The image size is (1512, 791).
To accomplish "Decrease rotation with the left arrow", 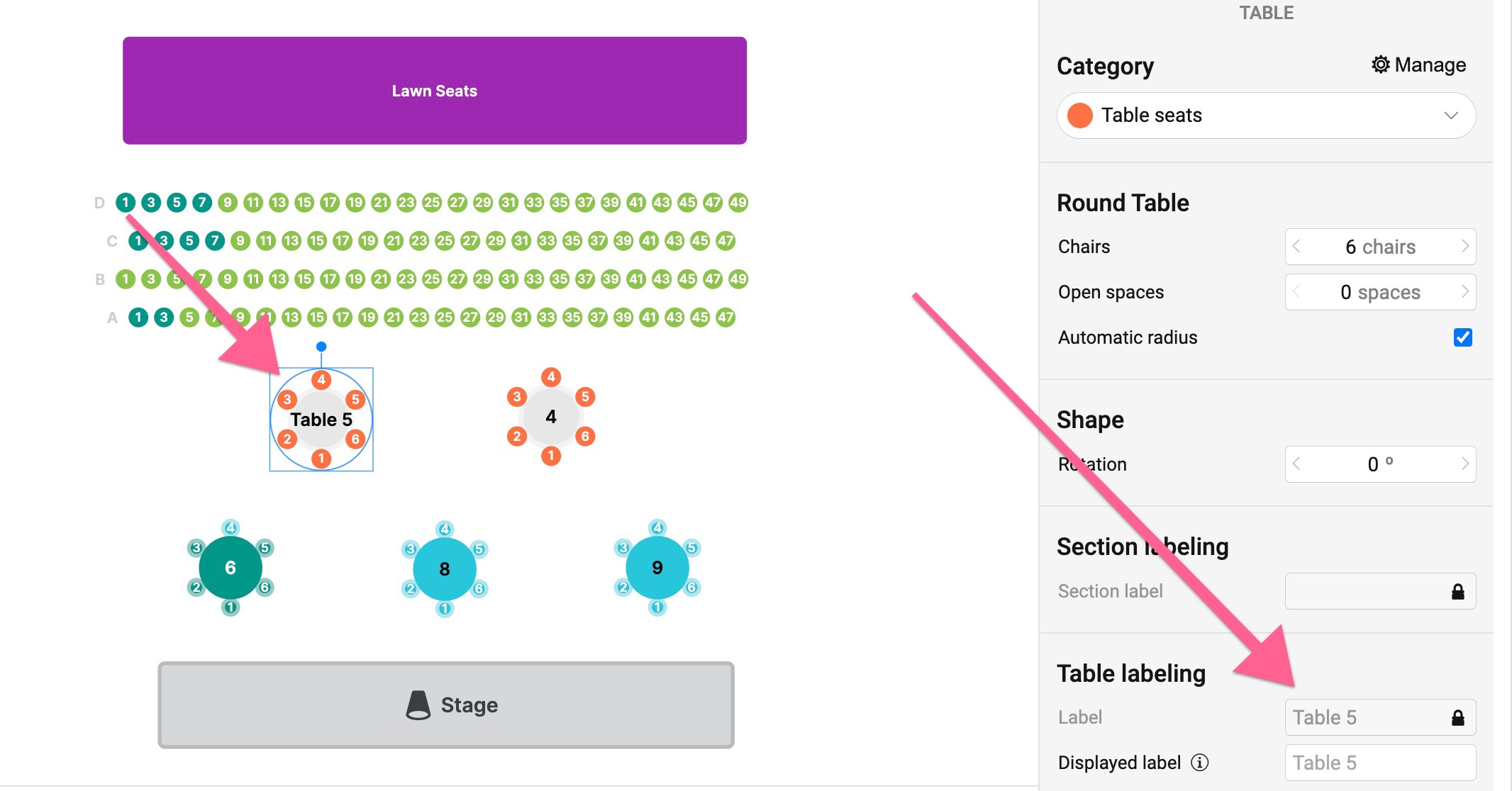I will (x=1296, y=464).
